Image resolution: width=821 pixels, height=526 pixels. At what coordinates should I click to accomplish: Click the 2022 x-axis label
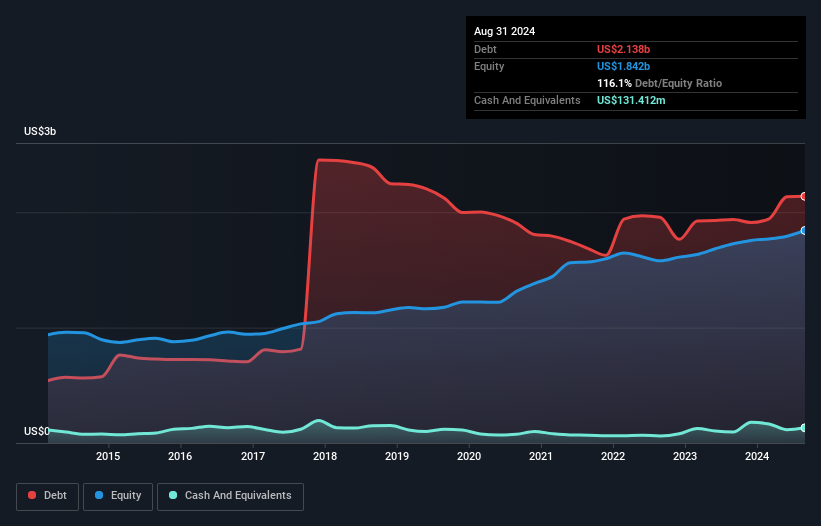tap(613, 456)
